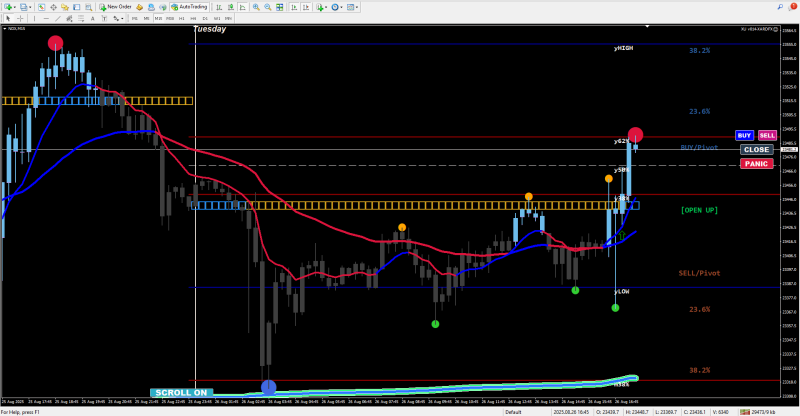Switch to M5 timeframe
Viewport: 800px width, 416px height.
(146, 18)
